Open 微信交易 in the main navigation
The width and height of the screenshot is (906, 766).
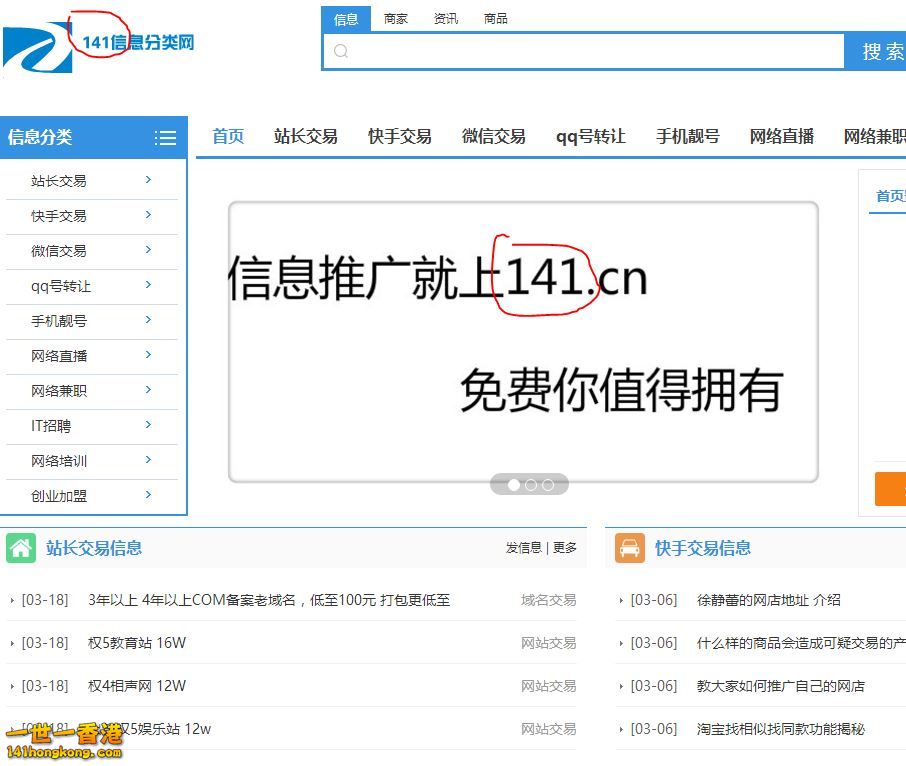tap(494, 136)
